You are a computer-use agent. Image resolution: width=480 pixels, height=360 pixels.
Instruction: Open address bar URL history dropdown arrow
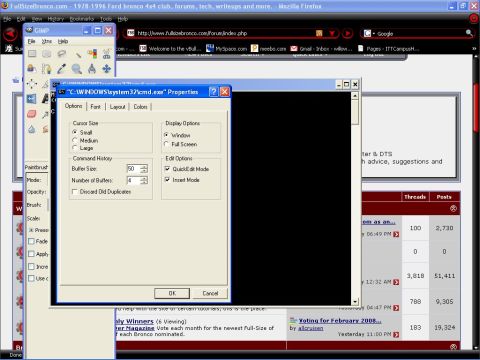(332, 33)
